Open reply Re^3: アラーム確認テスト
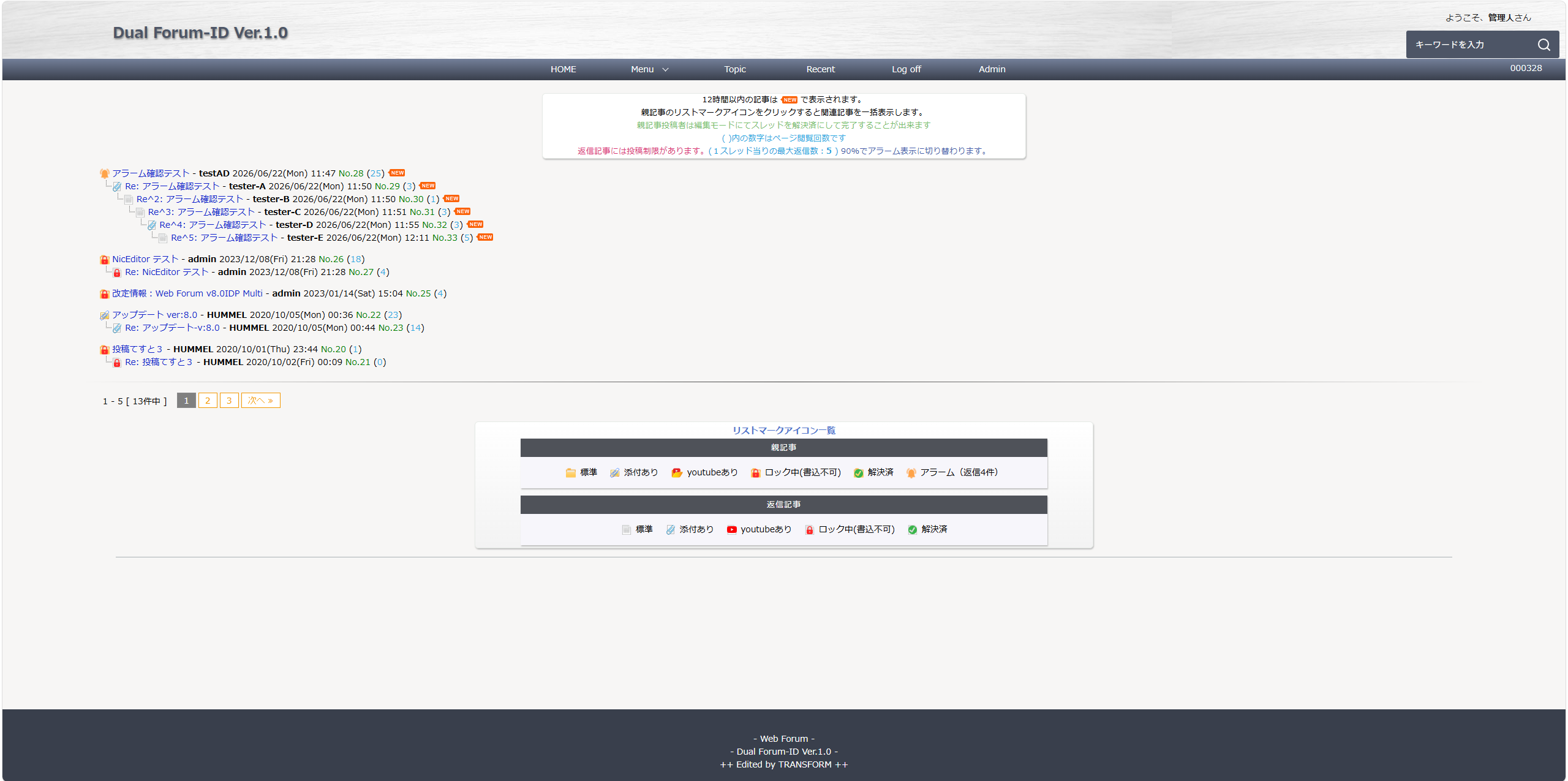Image resolution: width=1568 pixels, height=781 pixels. pos(202,212)
